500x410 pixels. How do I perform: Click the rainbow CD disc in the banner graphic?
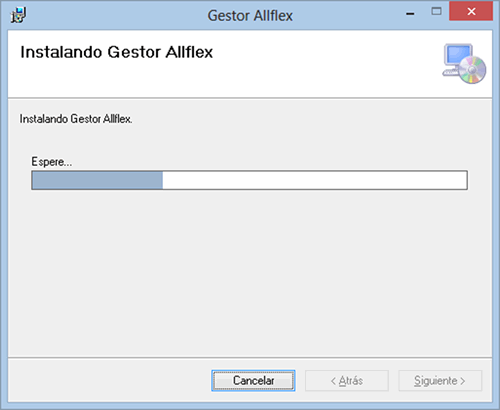click(472, 70)
